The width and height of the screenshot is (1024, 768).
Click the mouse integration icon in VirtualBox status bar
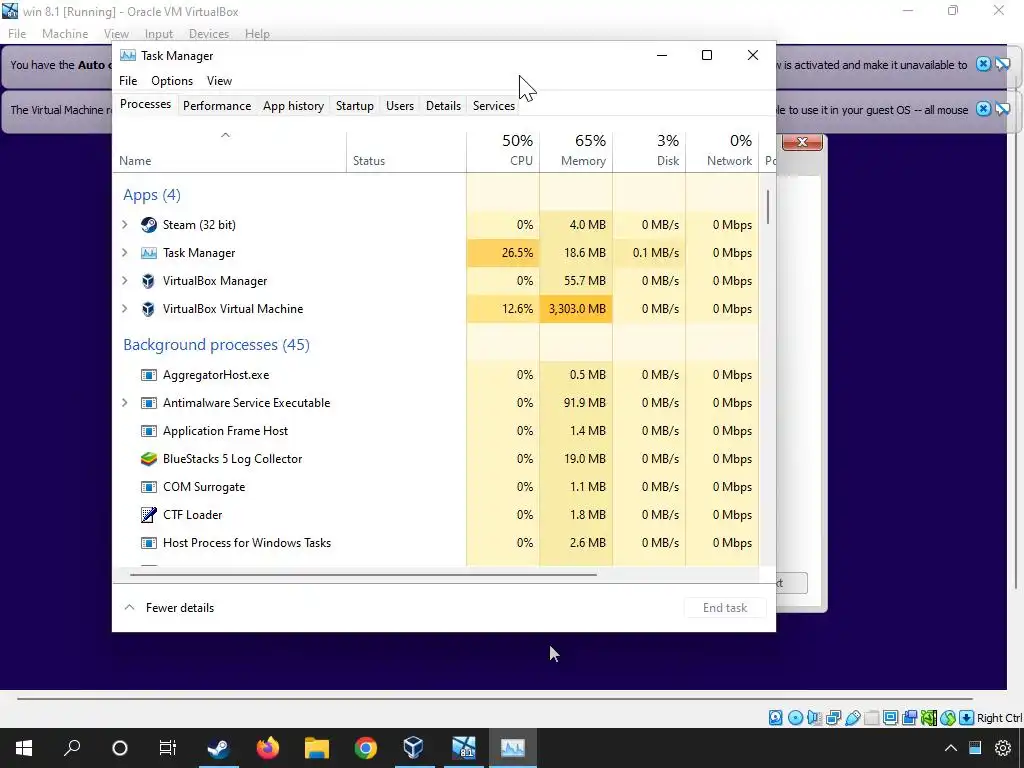(x=948, y=718)
